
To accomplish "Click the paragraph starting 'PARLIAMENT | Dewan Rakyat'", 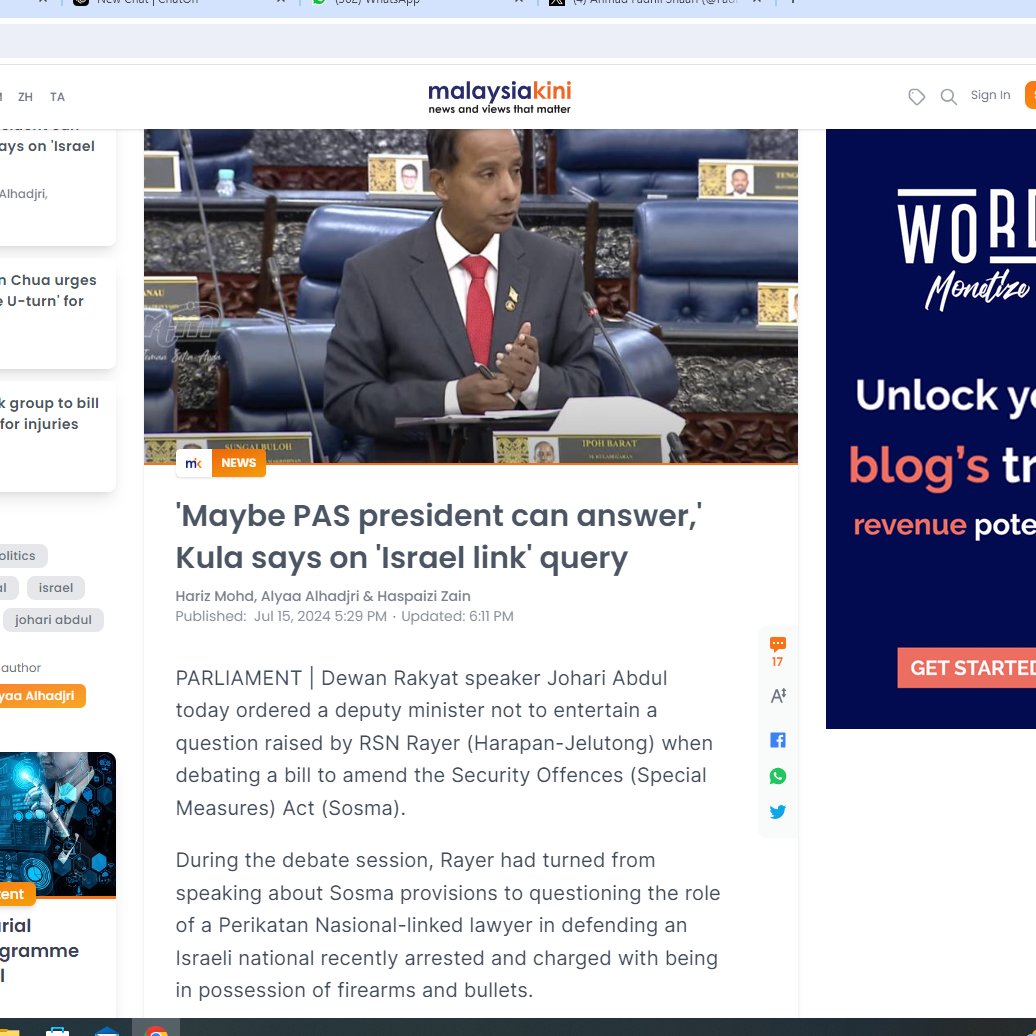I will point(444,743).
